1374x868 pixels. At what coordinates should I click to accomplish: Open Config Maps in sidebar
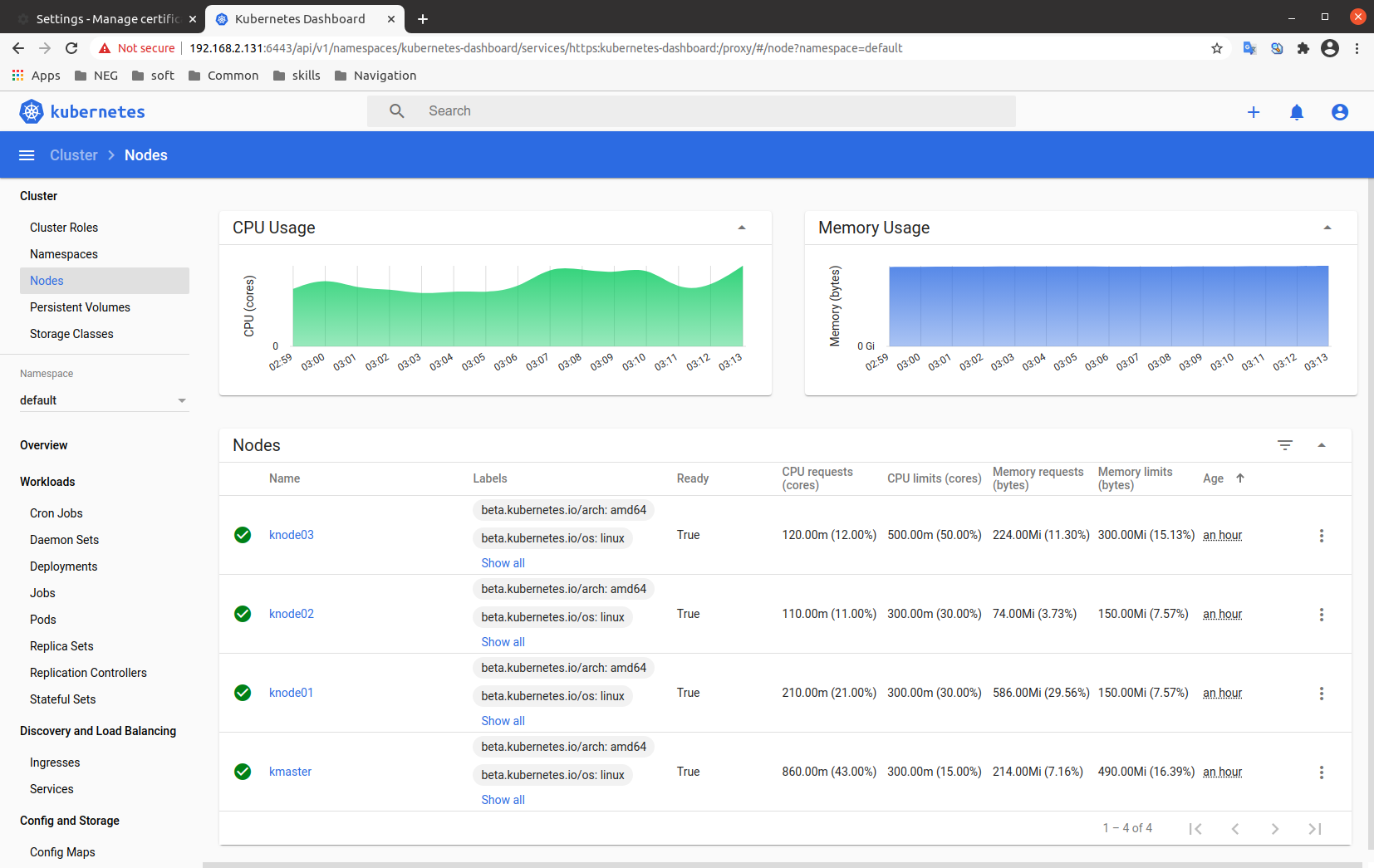click(x=62, y=852)
